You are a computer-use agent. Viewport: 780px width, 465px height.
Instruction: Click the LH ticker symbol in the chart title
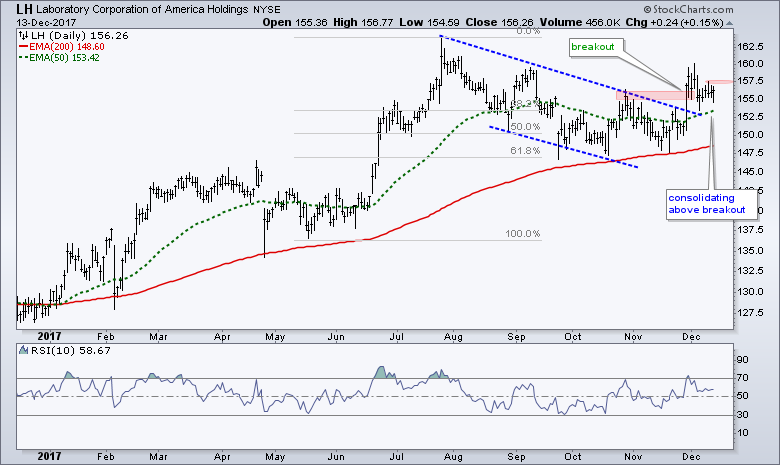[24, 9]
